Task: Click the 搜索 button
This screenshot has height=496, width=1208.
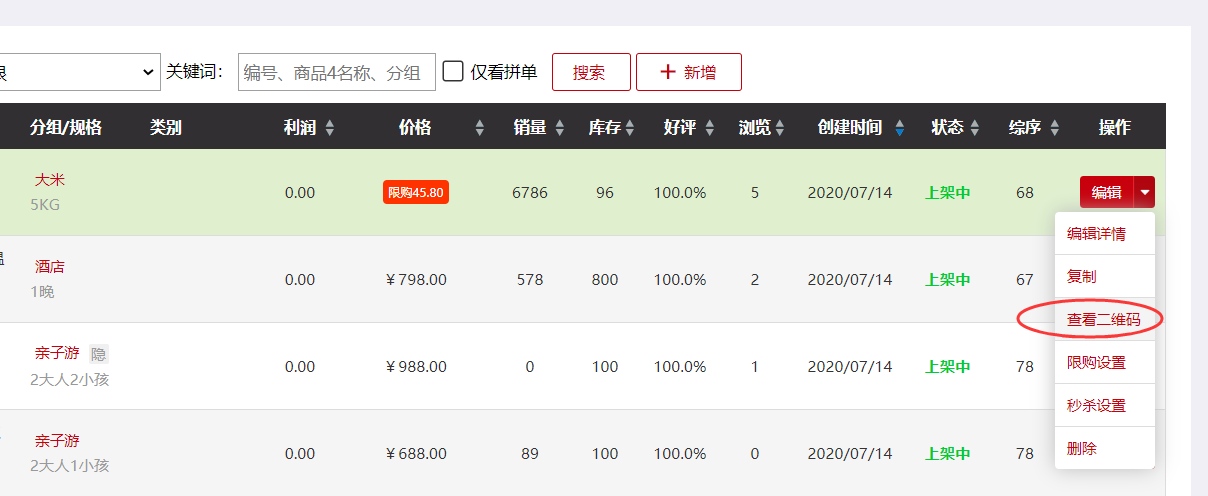Action: pos(591,72)
